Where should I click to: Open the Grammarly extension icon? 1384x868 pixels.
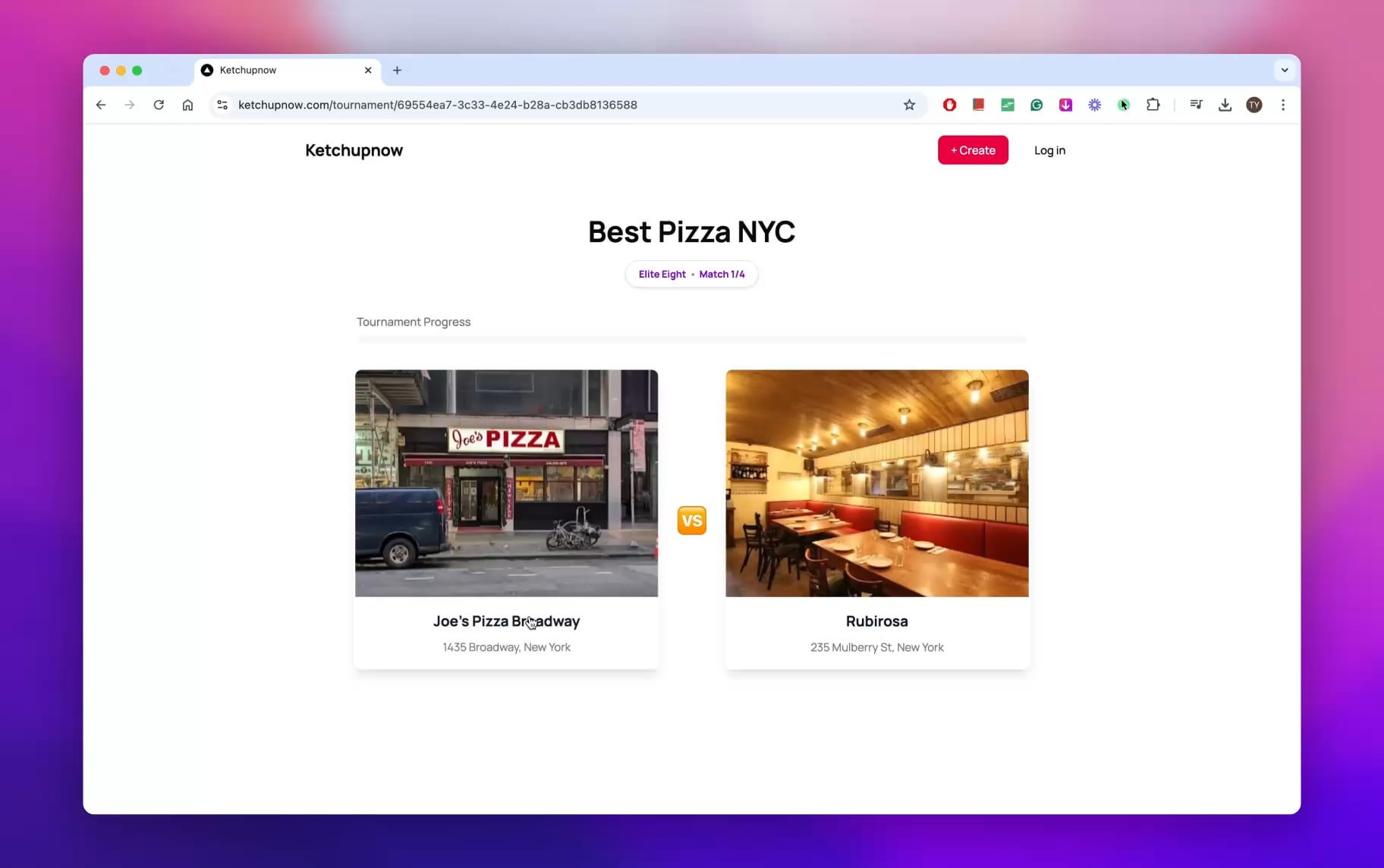pos(1036,105)
